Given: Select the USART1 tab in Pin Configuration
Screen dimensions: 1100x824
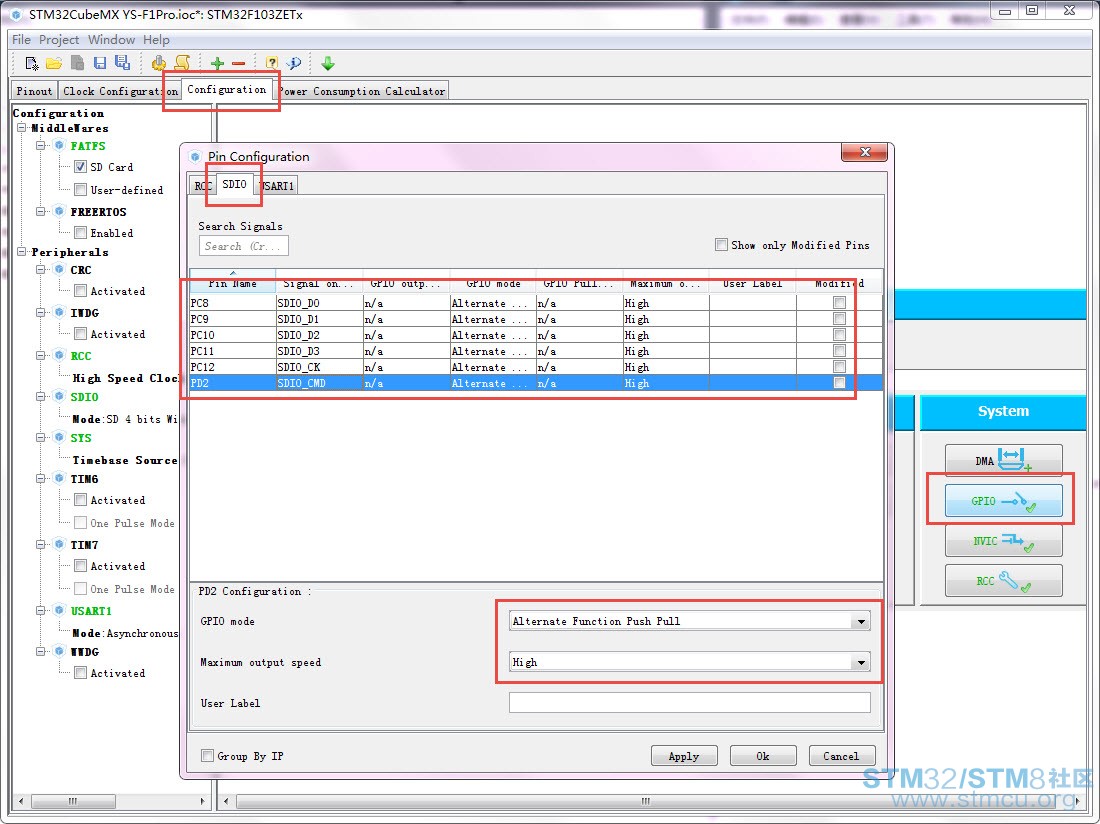Looking at the screenshot, I should [x=277, y=186].
